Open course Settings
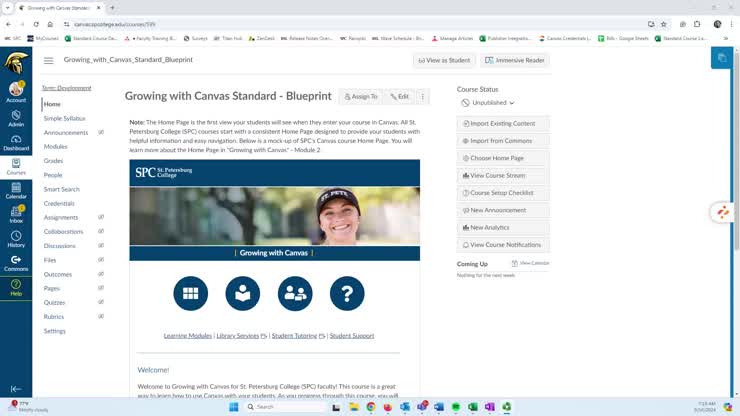This screenshot has width=740, height=416. [54, 331]
